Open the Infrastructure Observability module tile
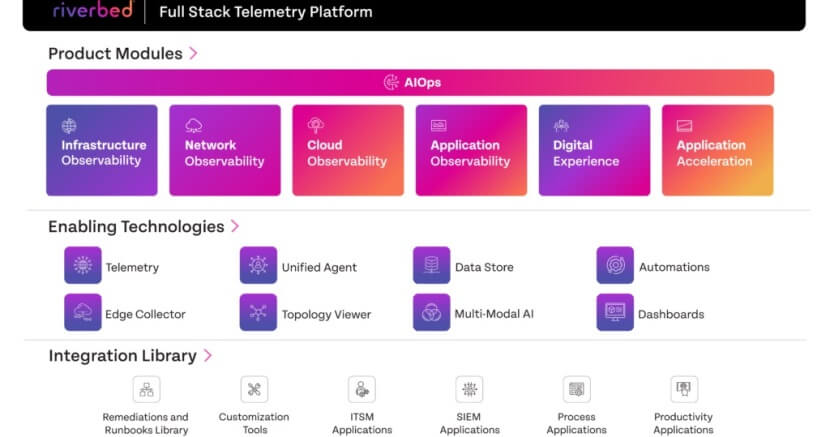830x437 pixels. 102,150
